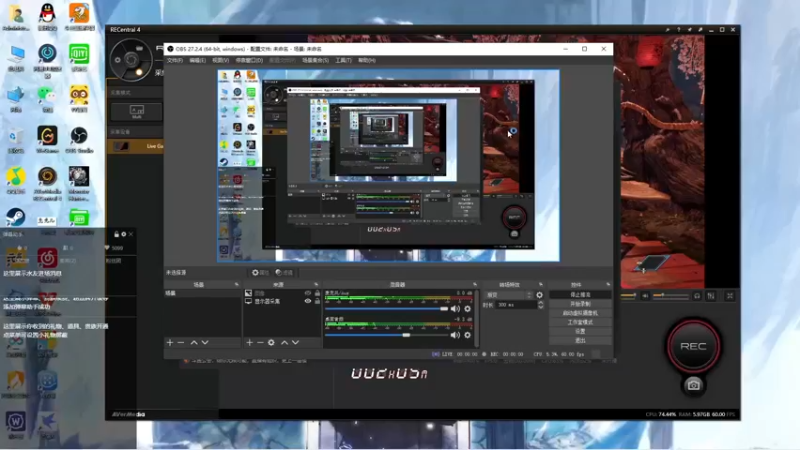The height and width of the screenshot is (450, 800).
Task: Remove the selected scene with the minus icon in Scenes dock
Action: (181, 342)
